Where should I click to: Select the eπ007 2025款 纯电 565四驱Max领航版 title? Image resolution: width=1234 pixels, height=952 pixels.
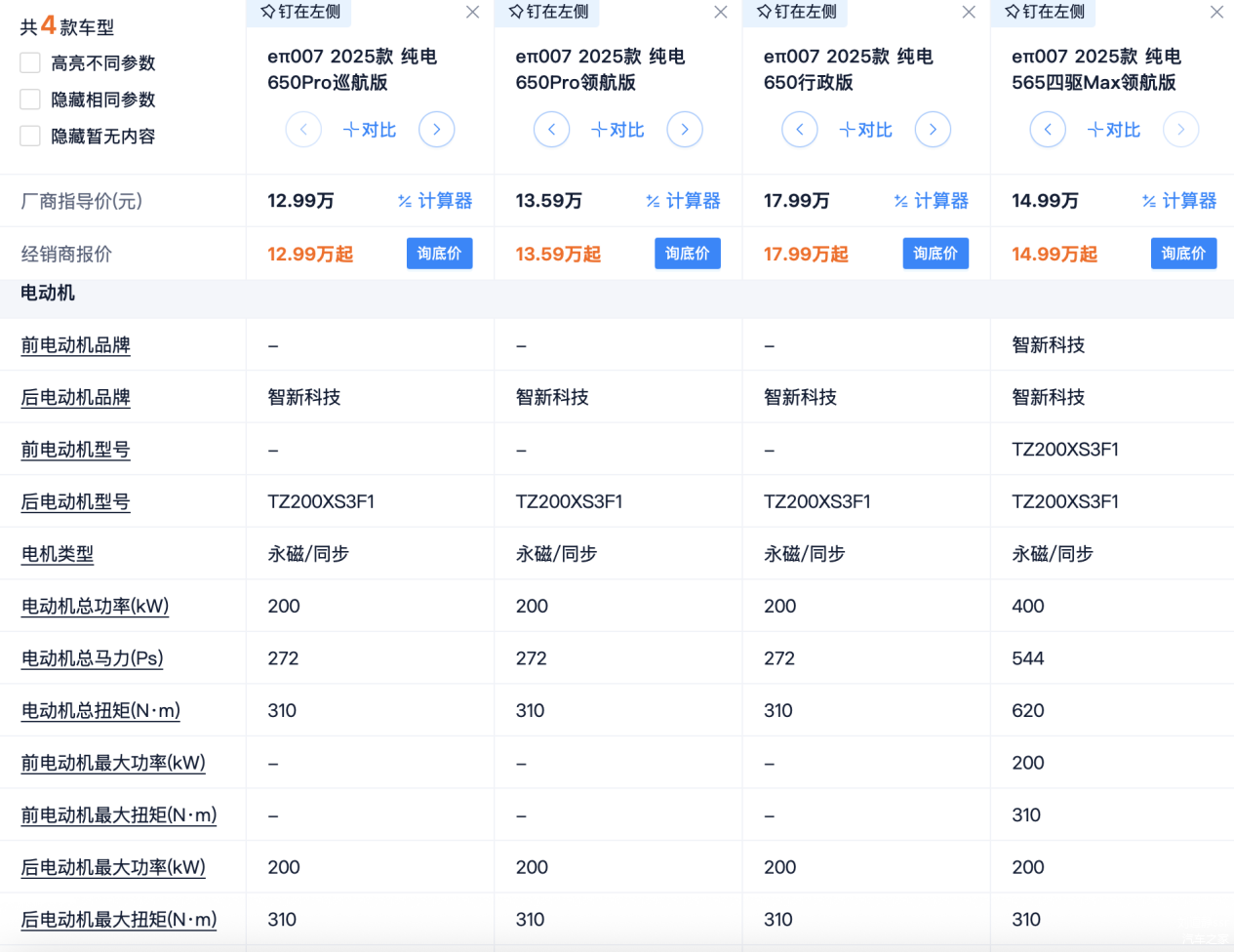1096,69
